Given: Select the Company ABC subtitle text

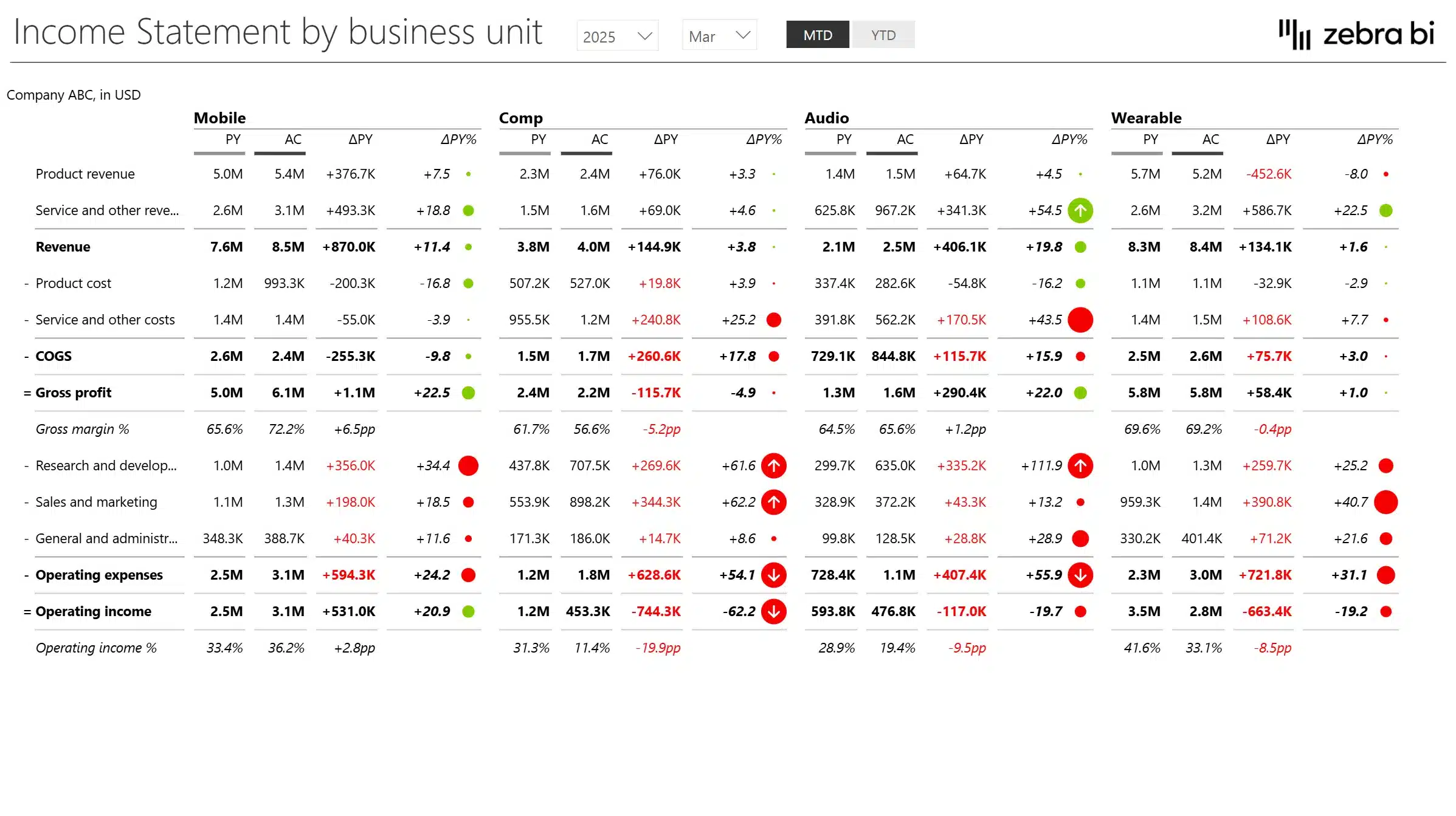Looking at the screenshot, I should click(74, 95).
